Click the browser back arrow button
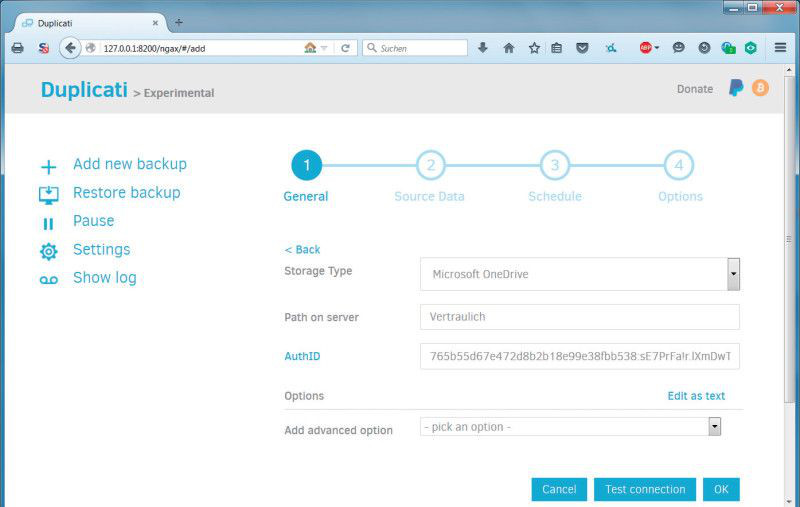The height and width of the screenshot is (507, 800). (x=70, y=48)
